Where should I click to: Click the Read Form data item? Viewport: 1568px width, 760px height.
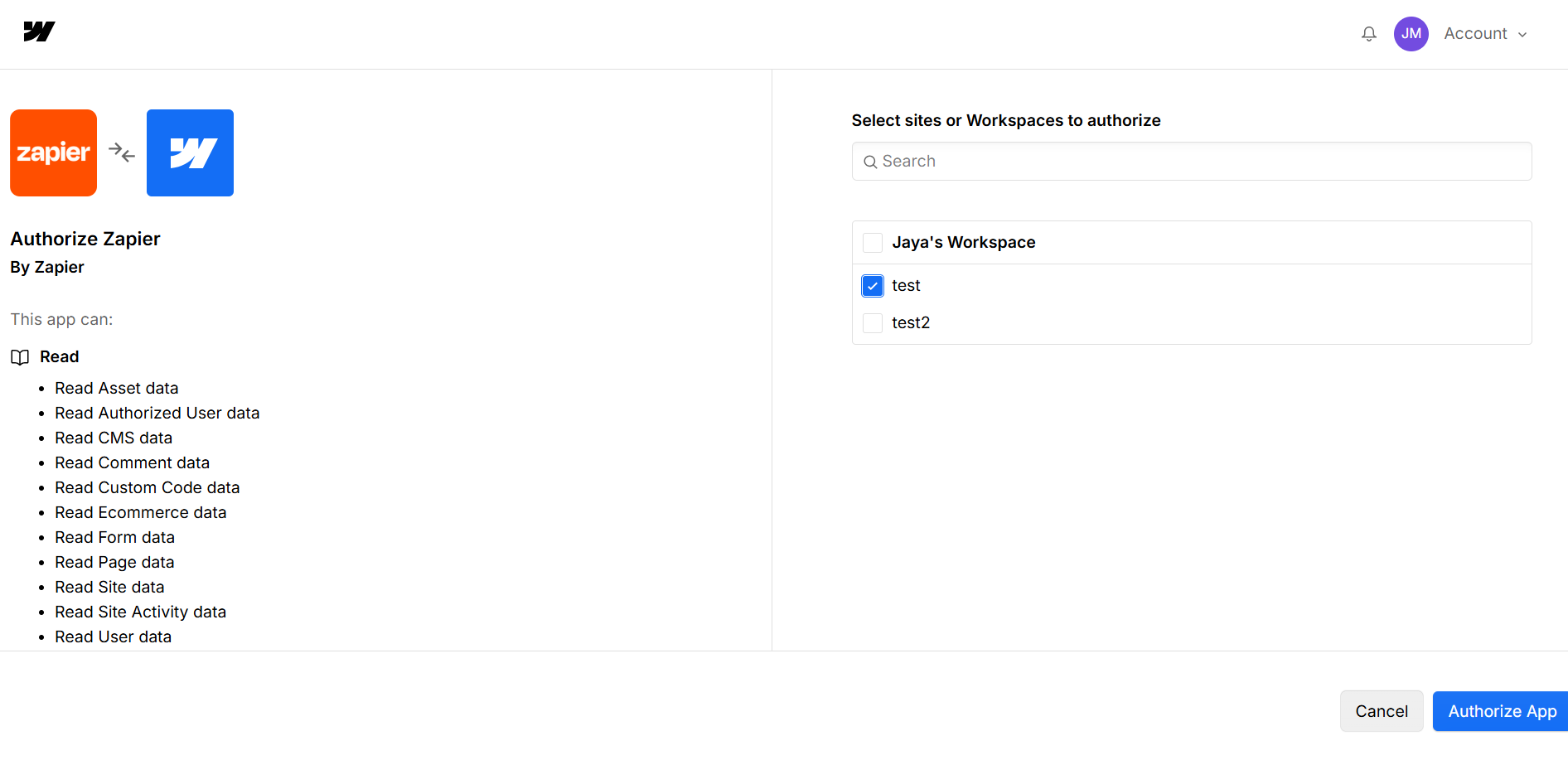point(115,537)
